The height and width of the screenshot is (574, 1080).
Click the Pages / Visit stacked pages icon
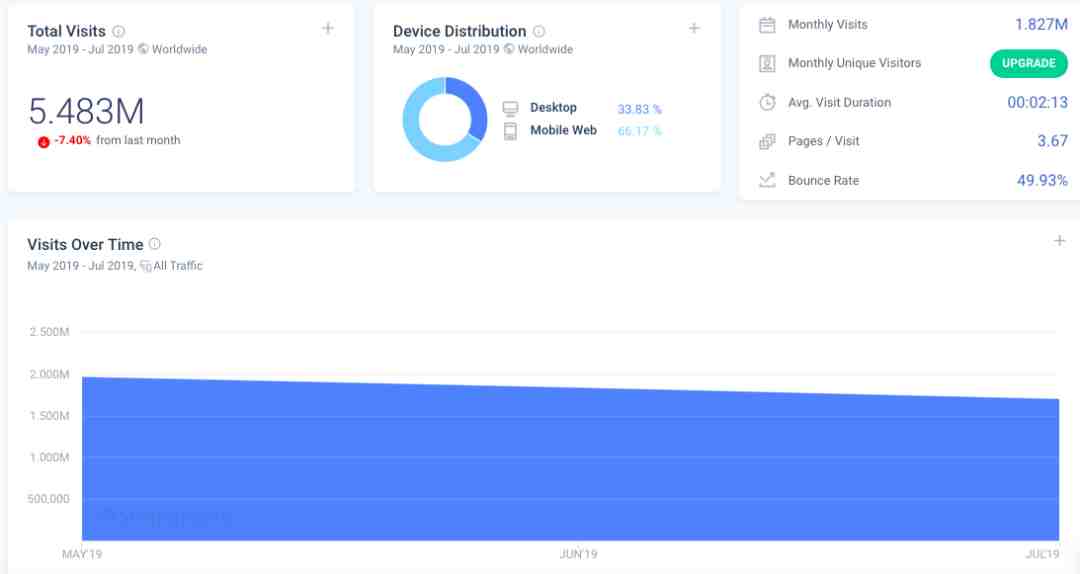pos(767,141)
